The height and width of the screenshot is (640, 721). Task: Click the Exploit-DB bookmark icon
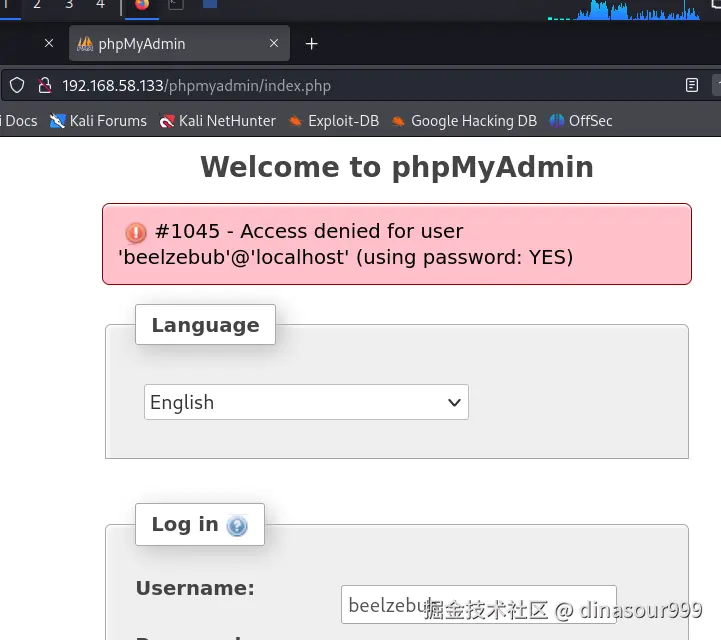[x=295, y=121]
